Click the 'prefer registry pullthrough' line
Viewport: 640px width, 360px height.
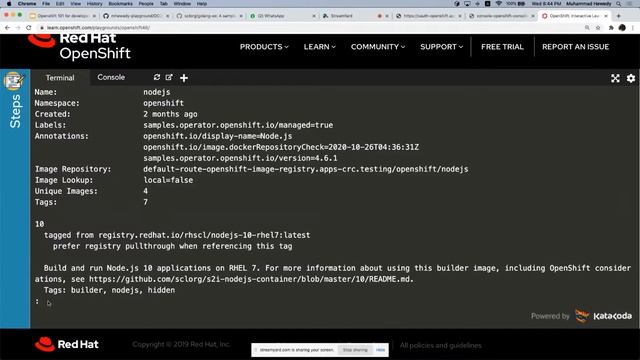(x=172, y=246)
